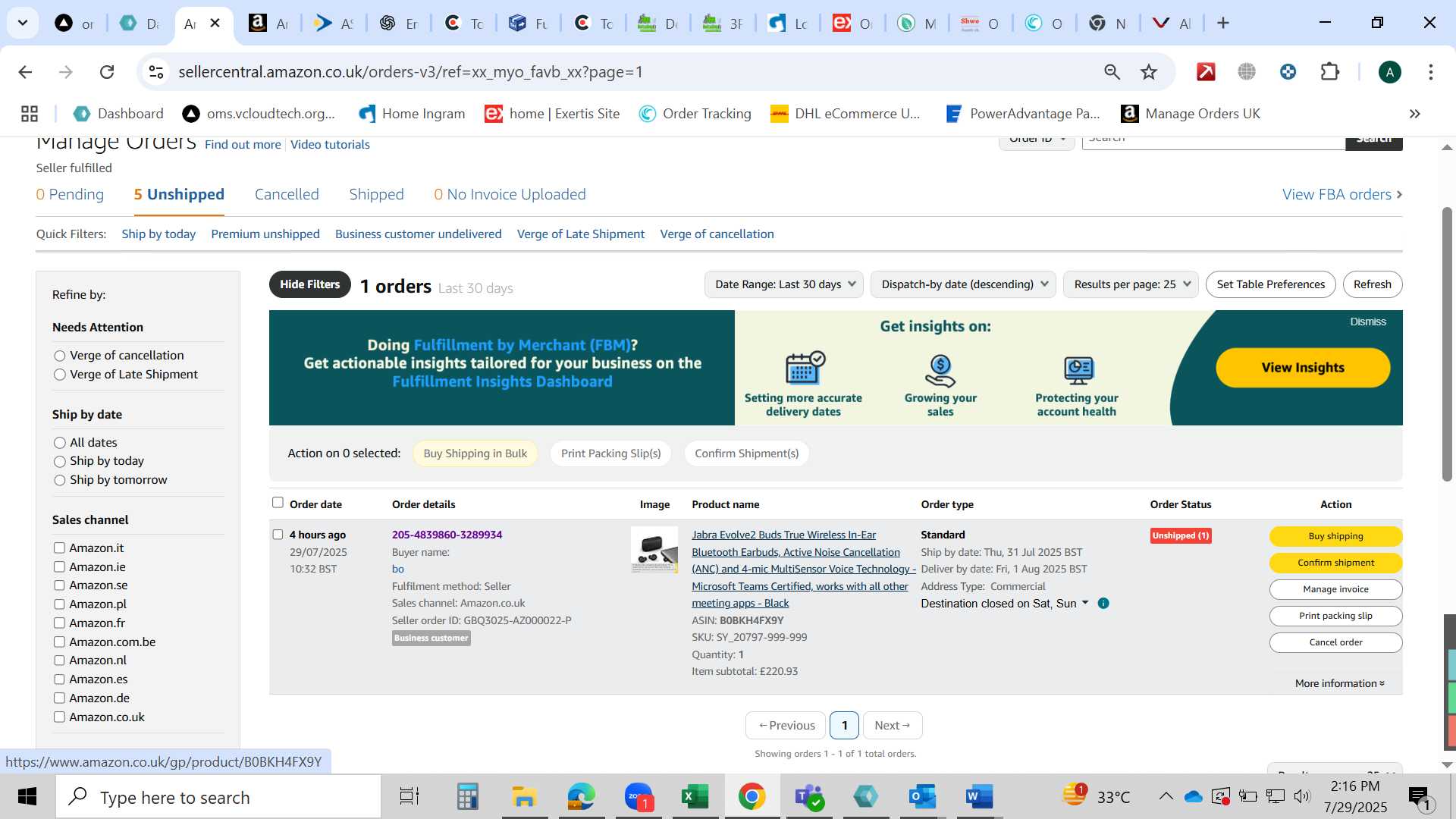Viewport: 1456px width, 819px height.
Task: Open Chrome three-dot menu
Action: click(1430, 72)
